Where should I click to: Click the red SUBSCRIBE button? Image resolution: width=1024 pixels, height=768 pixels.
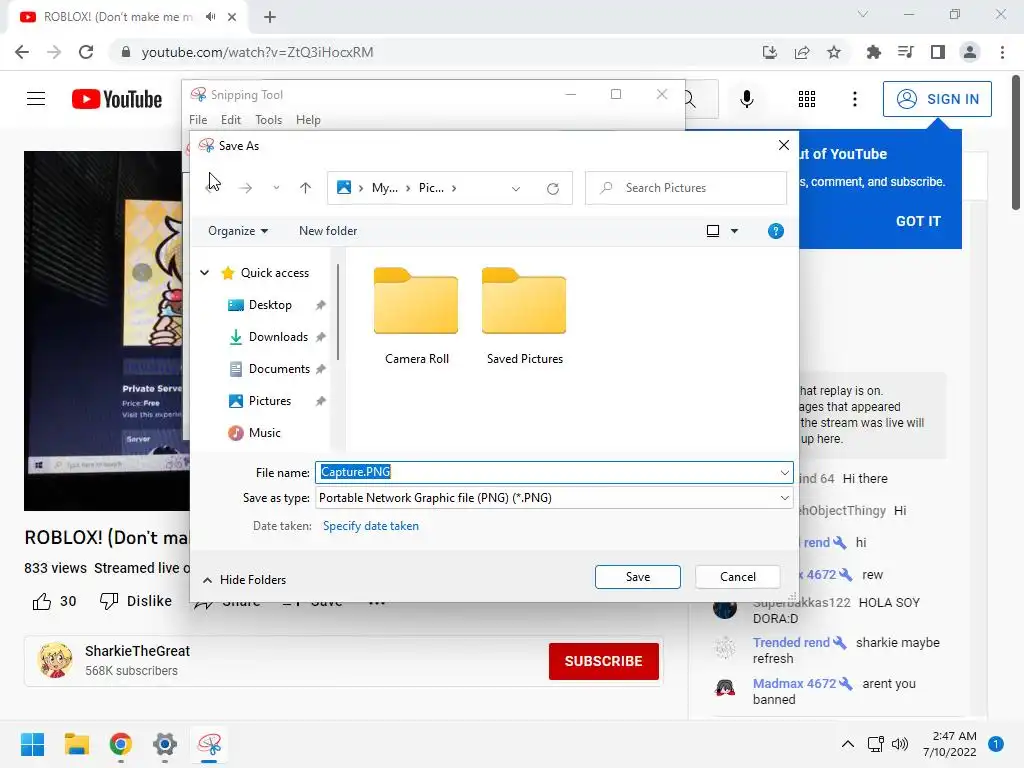[x=603, y=661]
